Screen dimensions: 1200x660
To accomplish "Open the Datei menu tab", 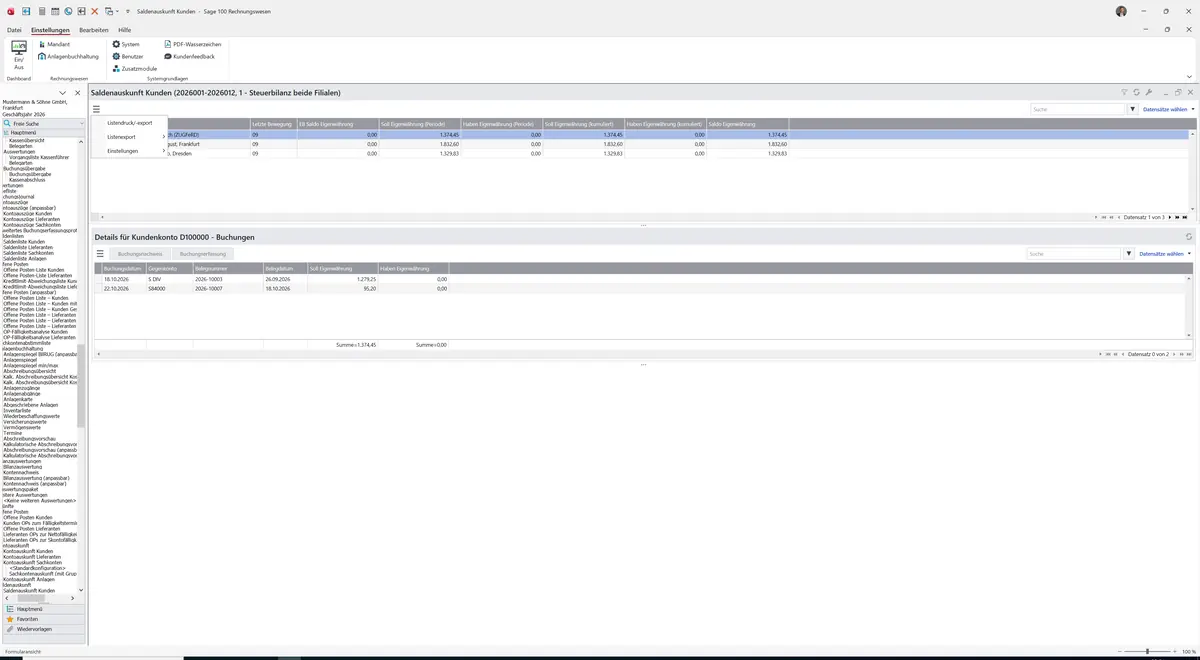I will [x=14, y=30].
